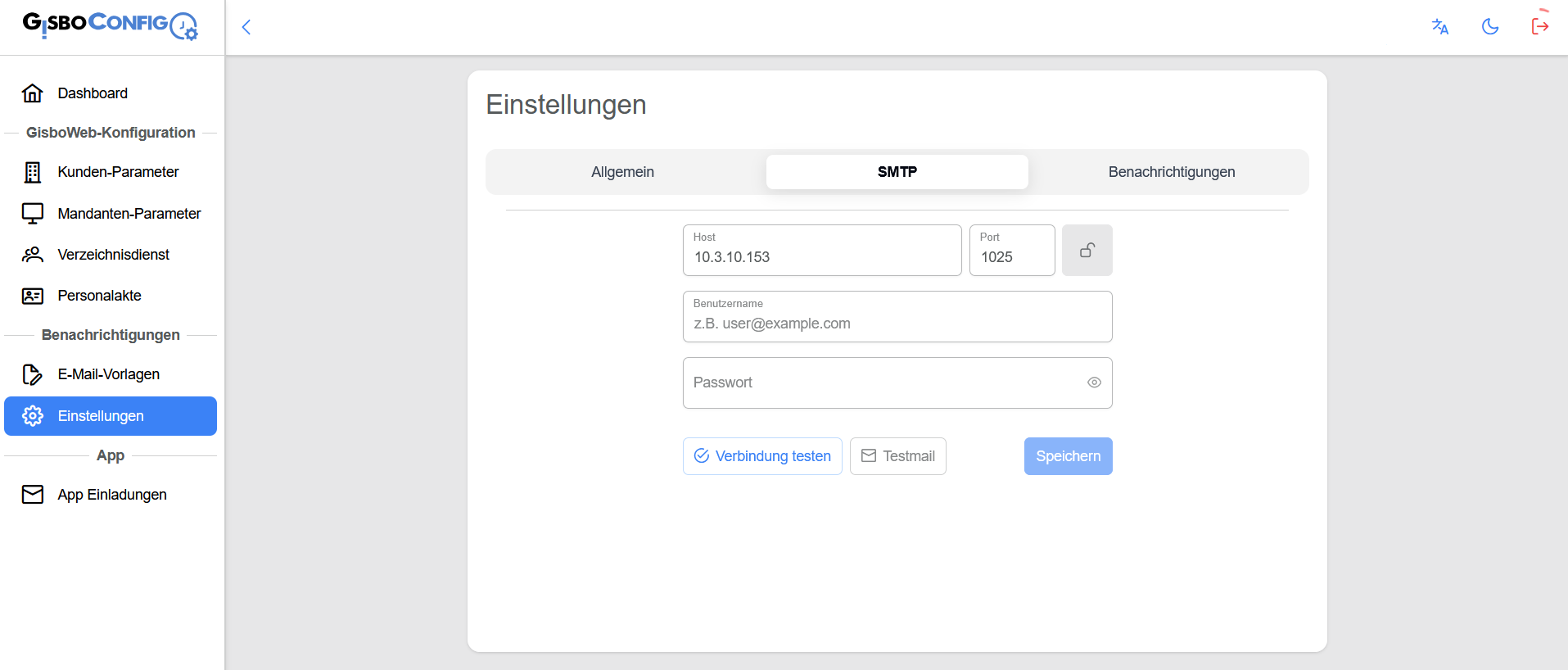Show password with eye icon
This screenshot has height=670, width=1568.
1094,383
